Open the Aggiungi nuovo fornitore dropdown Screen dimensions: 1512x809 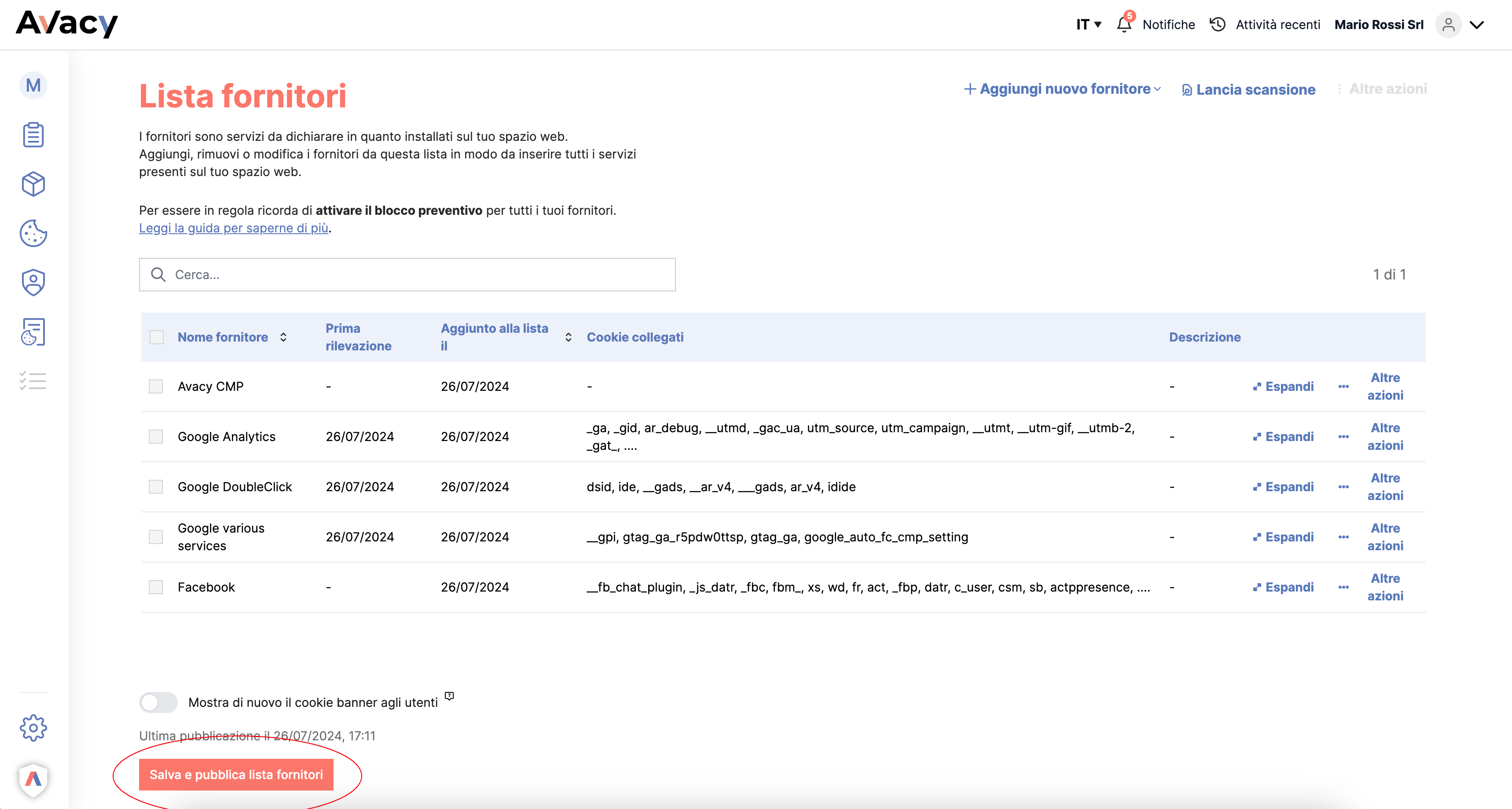click(x=1062, y=89)
